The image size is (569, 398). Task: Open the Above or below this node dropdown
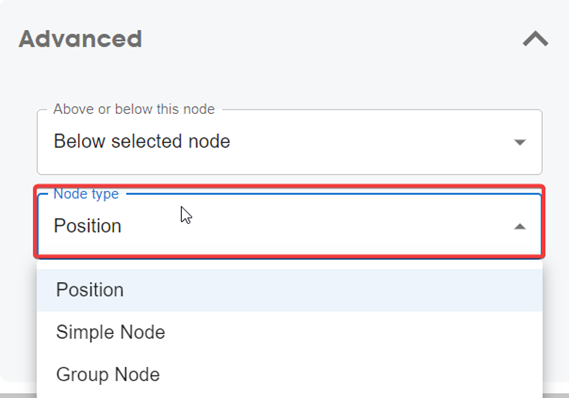(290, 142)
